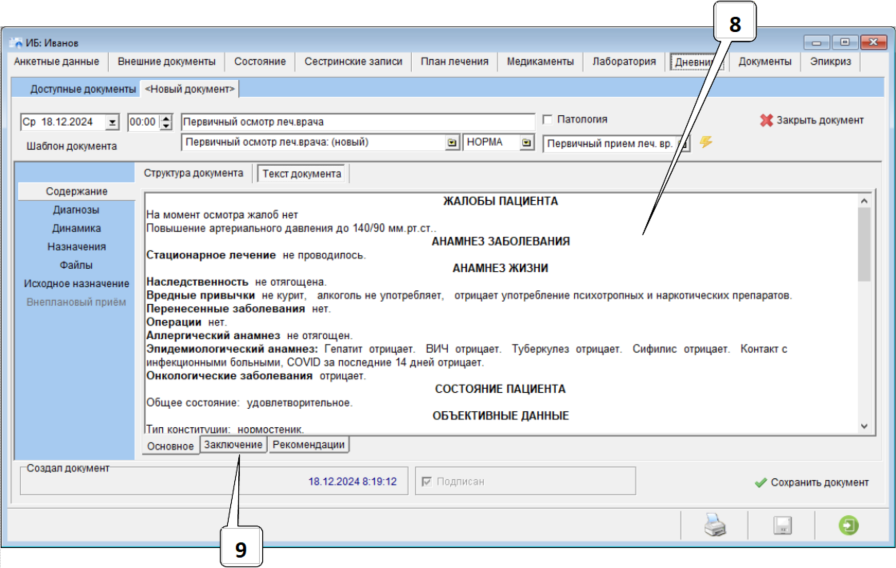Click the floppy disk save icon

coord(784,525)
